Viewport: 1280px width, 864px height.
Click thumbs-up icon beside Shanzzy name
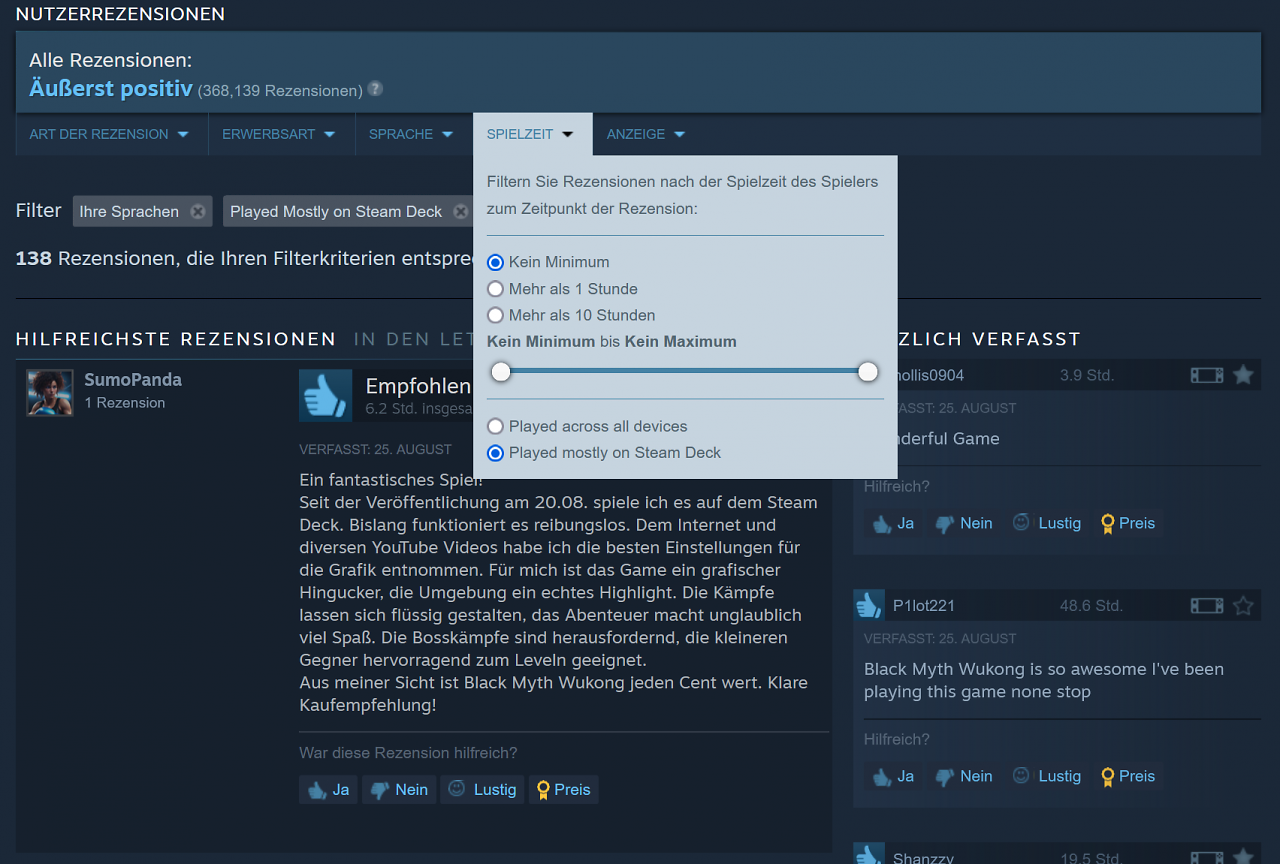(869, 856)
